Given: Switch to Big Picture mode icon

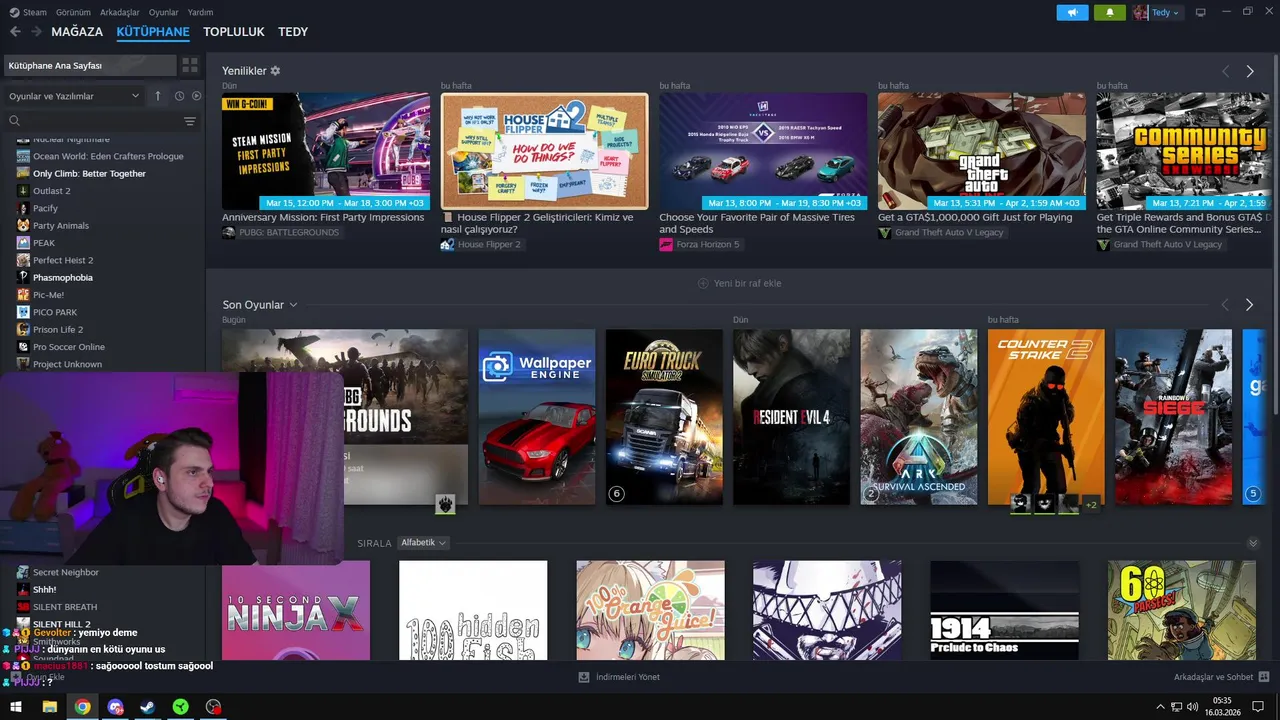Looking at the screenshot, I should tap(1201, 12).
